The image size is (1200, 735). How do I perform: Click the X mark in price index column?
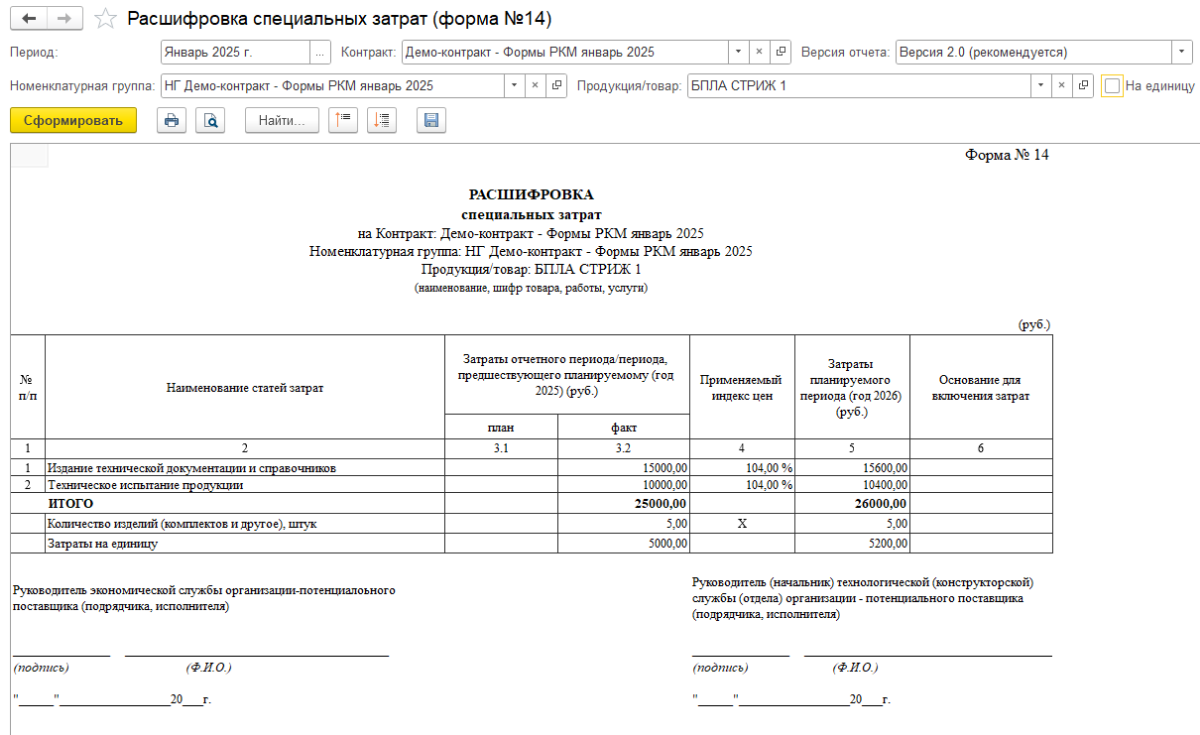click(x=742, y=524)
